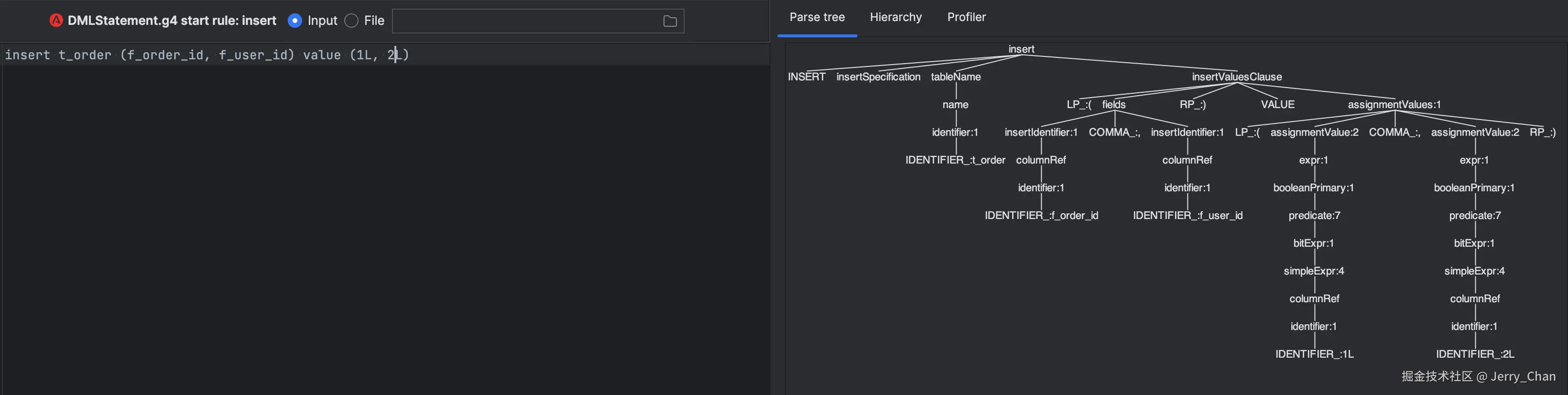The image size is (1568, 395).
Task: Select the VALUE token node
Action: point(1277,105)
